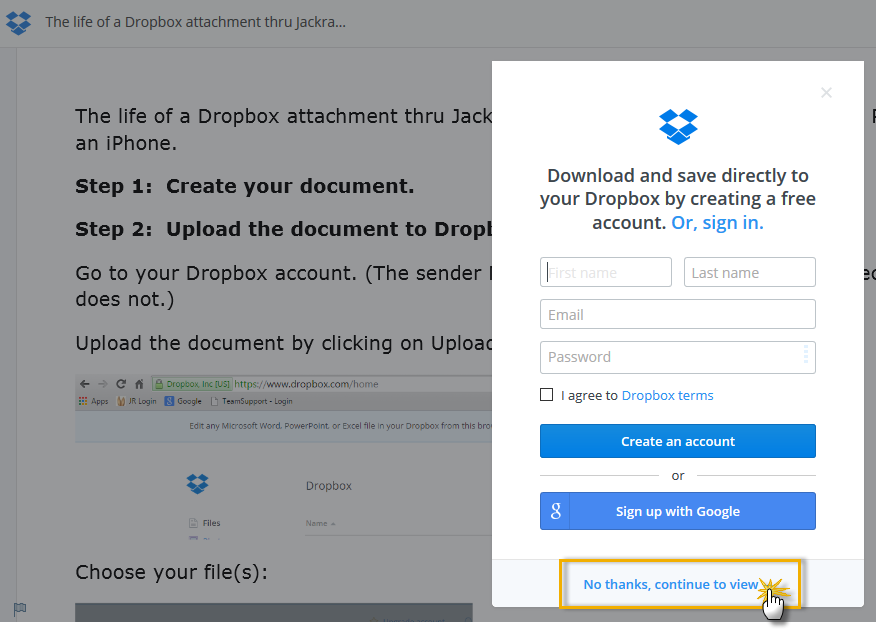Screen dimensions: 878x631
Task: Click the 'Or, sign in.' link
Action: pyautogui.click(x=717, y=223)
